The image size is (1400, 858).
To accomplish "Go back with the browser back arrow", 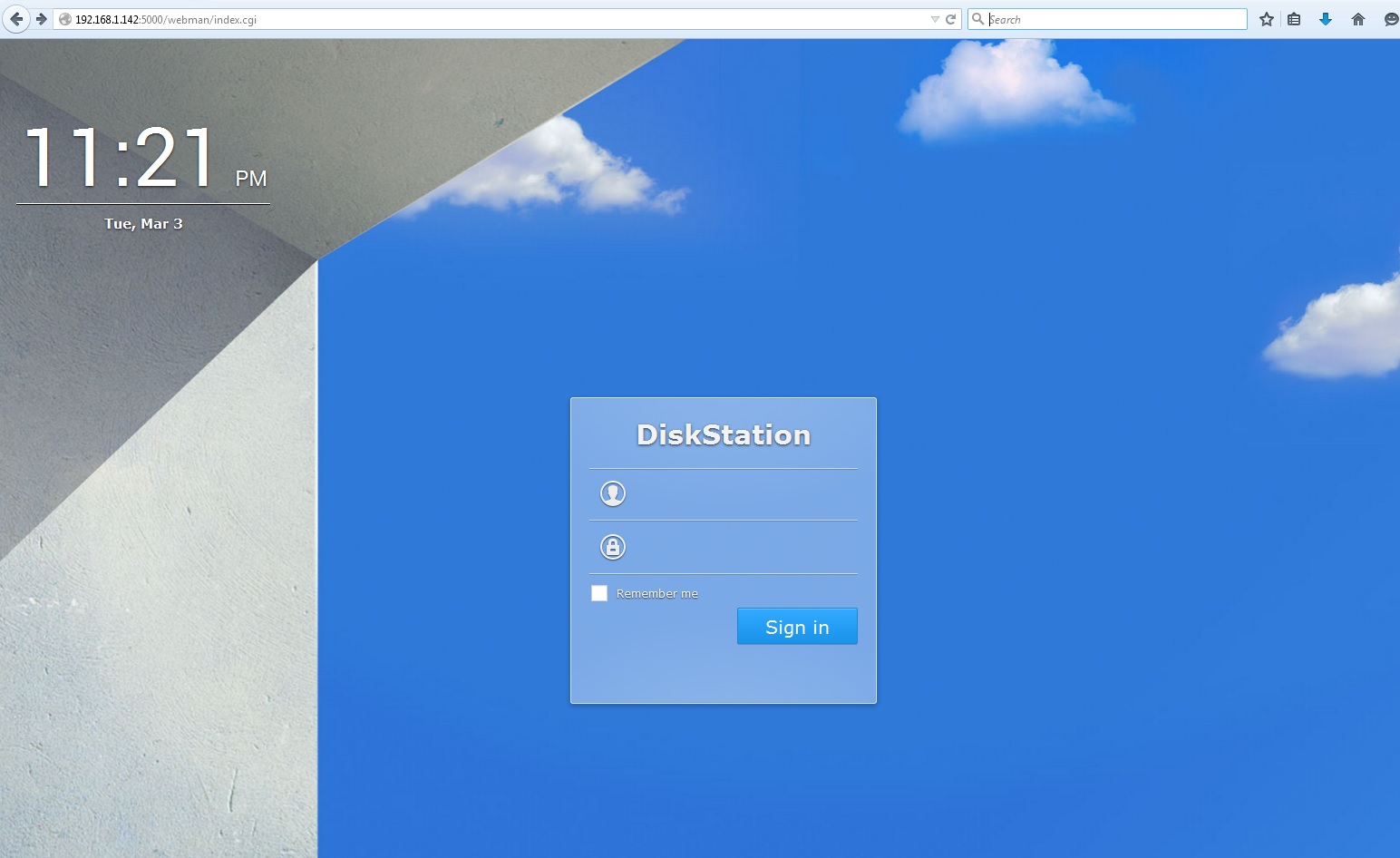I will (x=16, y=19).
